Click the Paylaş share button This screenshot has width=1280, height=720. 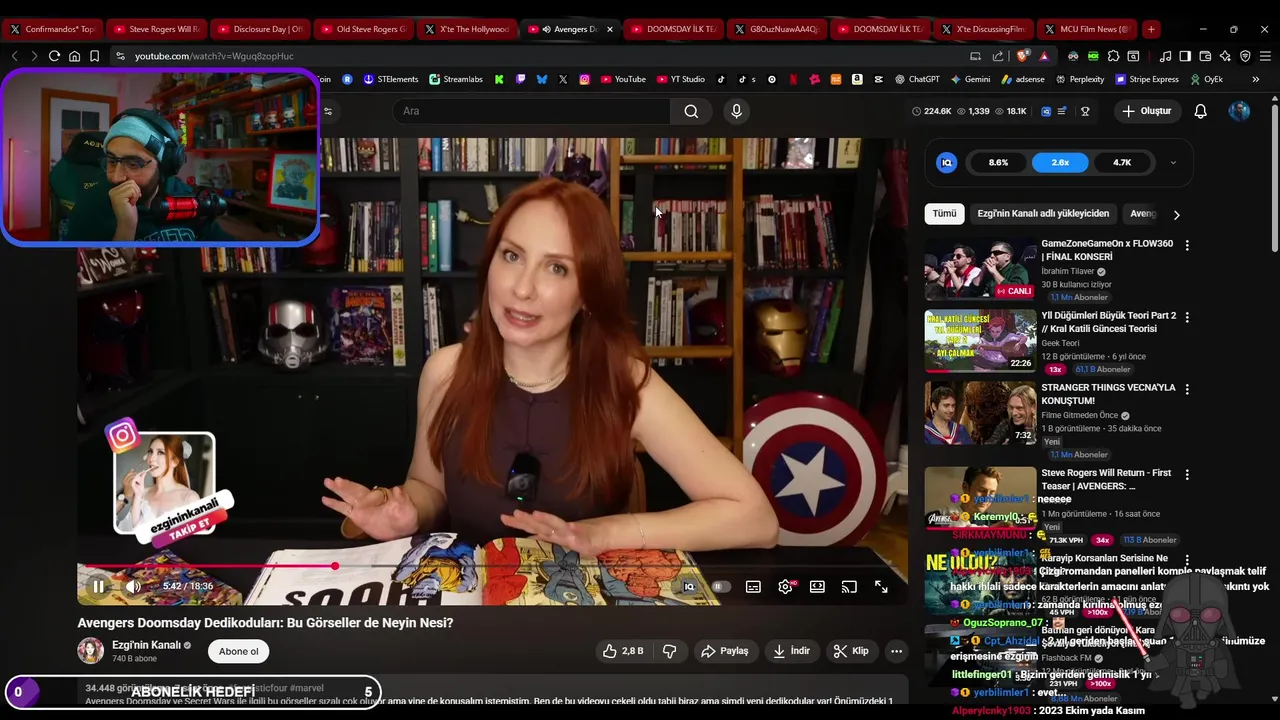pyautogui.click(x=724, y=651)
